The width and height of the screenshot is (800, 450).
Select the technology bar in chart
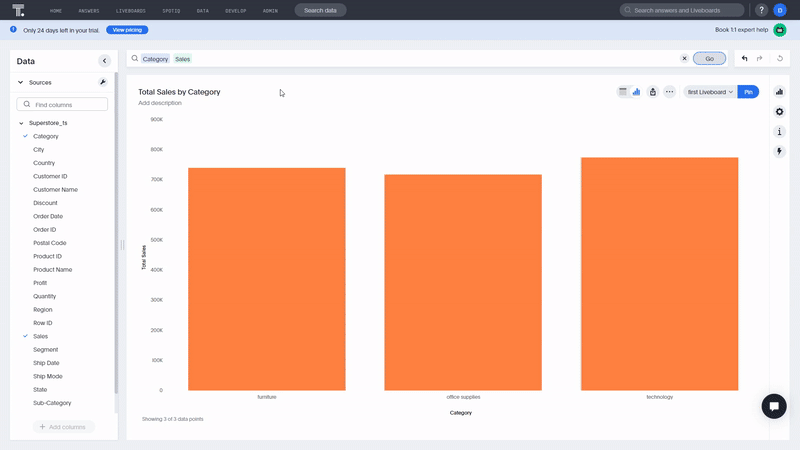pos(659,274)
